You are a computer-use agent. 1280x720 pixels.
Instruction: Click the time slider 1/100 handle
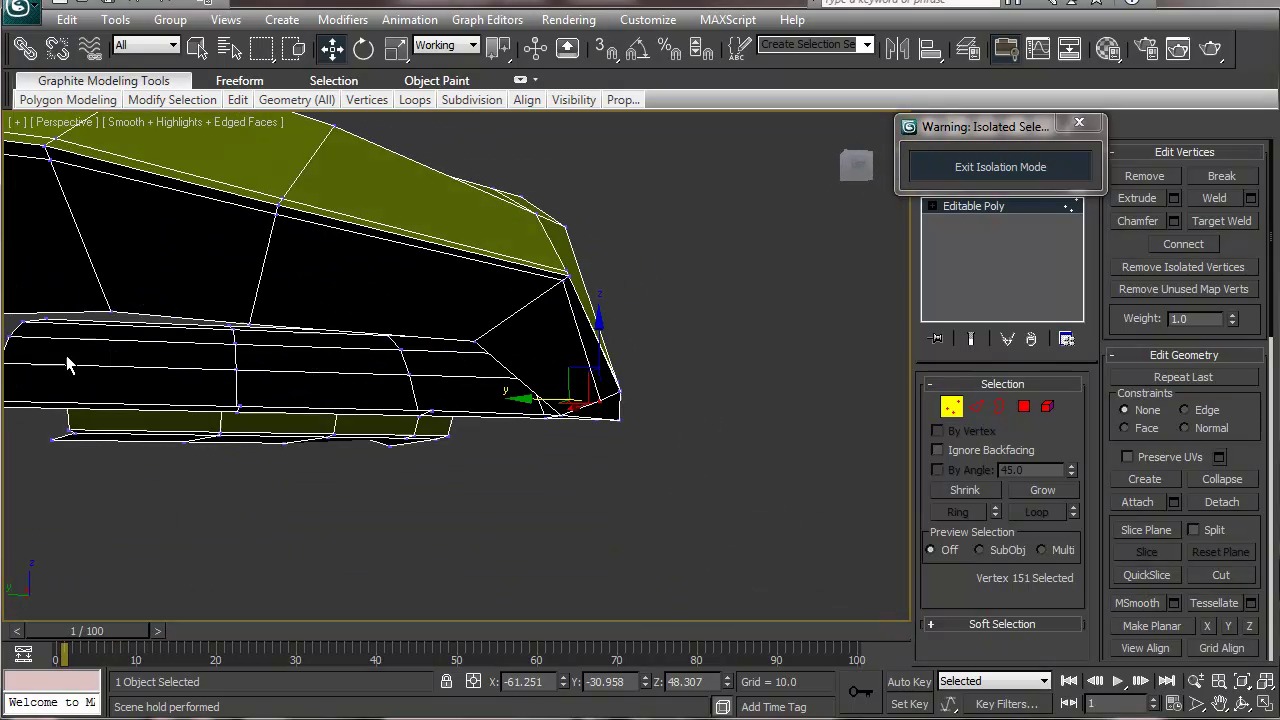[x=86, y=631]
